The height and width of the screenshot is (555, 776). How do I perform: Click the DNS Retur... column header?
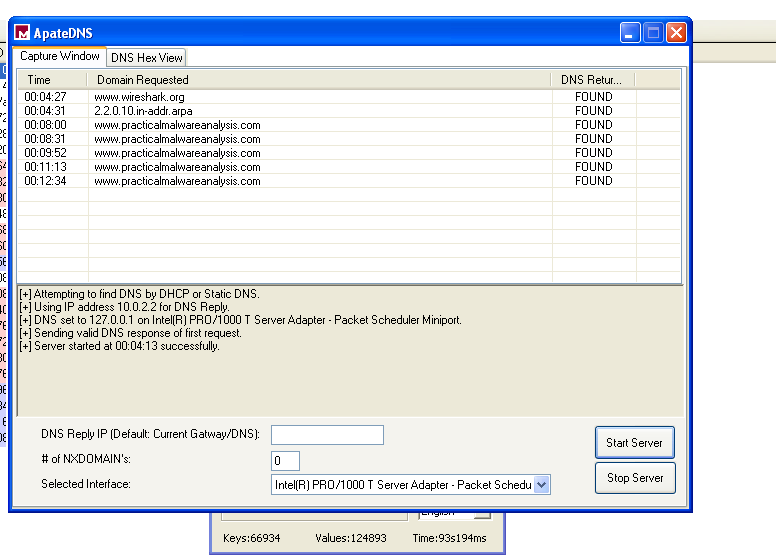coord(593,80)
